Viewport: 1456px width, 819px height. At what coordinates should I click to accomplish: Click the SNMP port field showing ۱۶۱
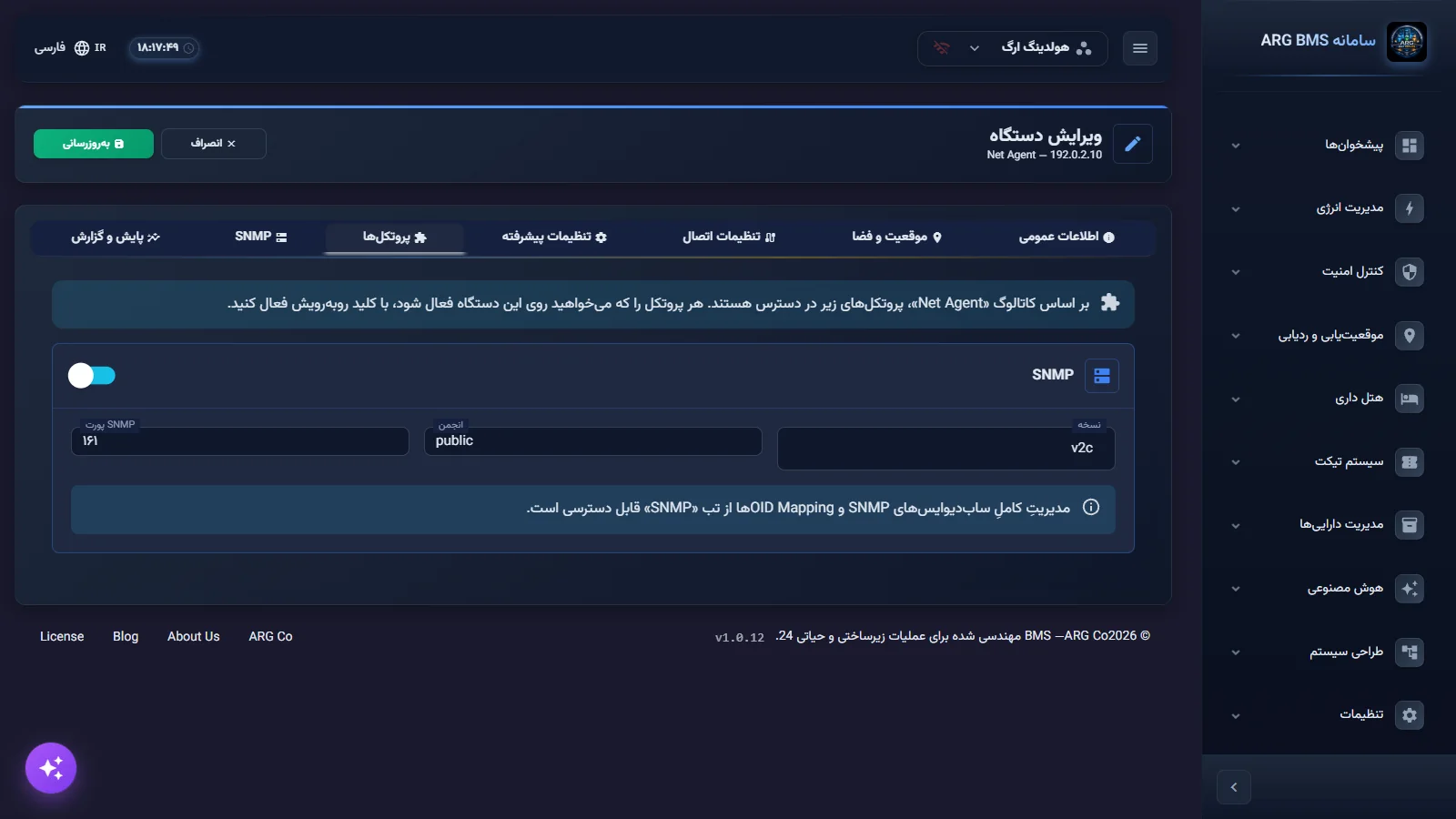240,441
